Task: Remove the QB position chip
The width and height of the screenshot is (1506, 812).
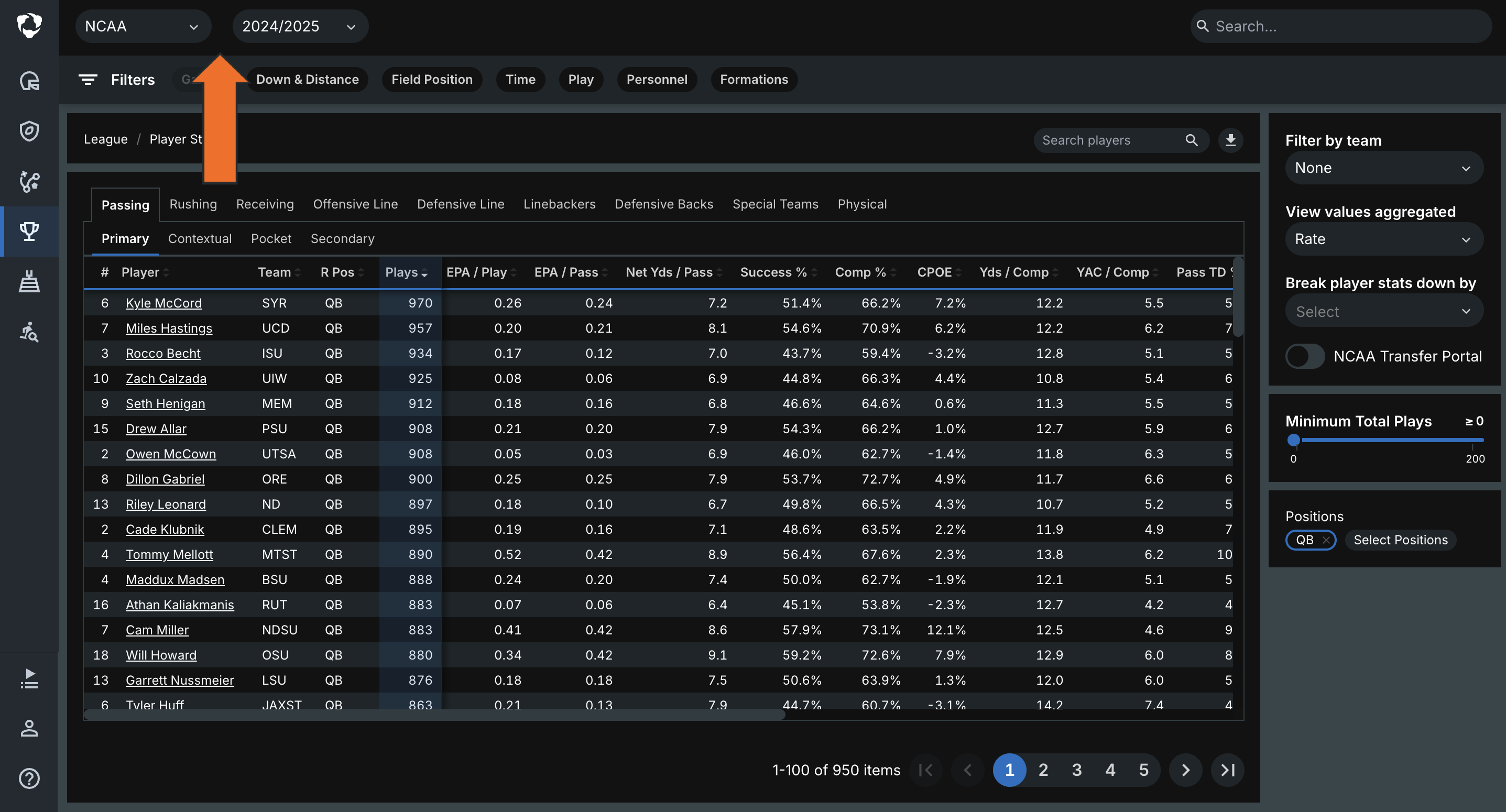Action: pyautogui.click(x=1326, y=540)
